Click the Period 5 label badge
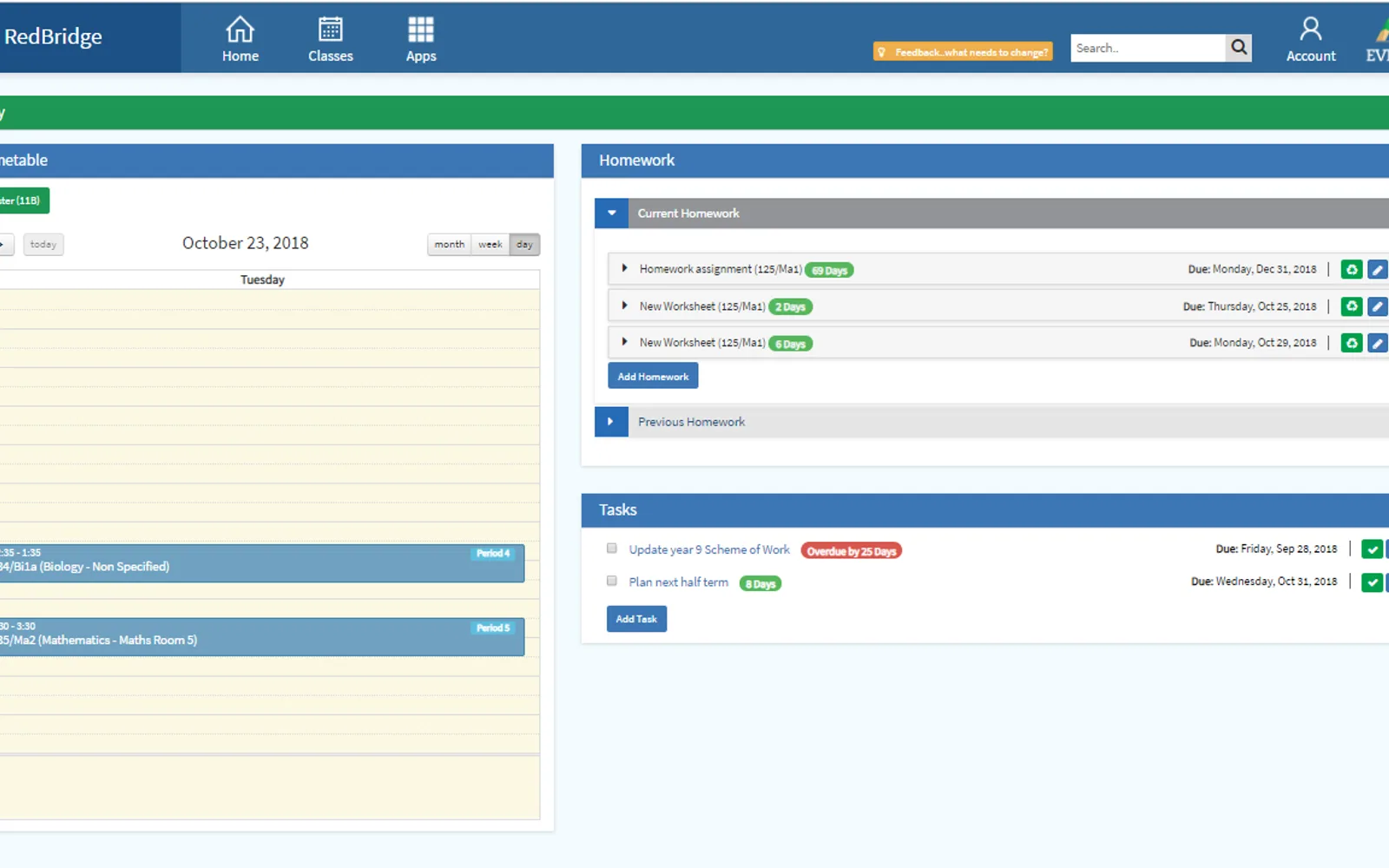The width and height of the screenshot is (1389, 868). 493,628
